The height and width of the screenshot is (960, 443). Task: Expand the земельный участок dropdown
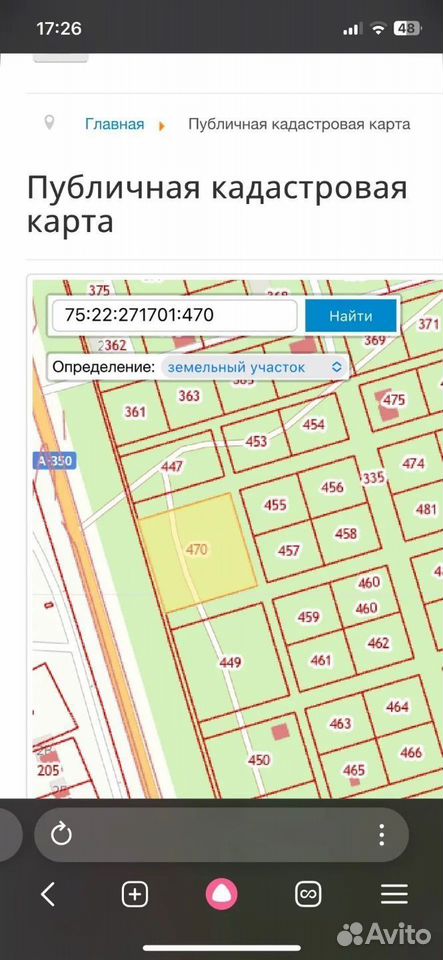[254, 367]
